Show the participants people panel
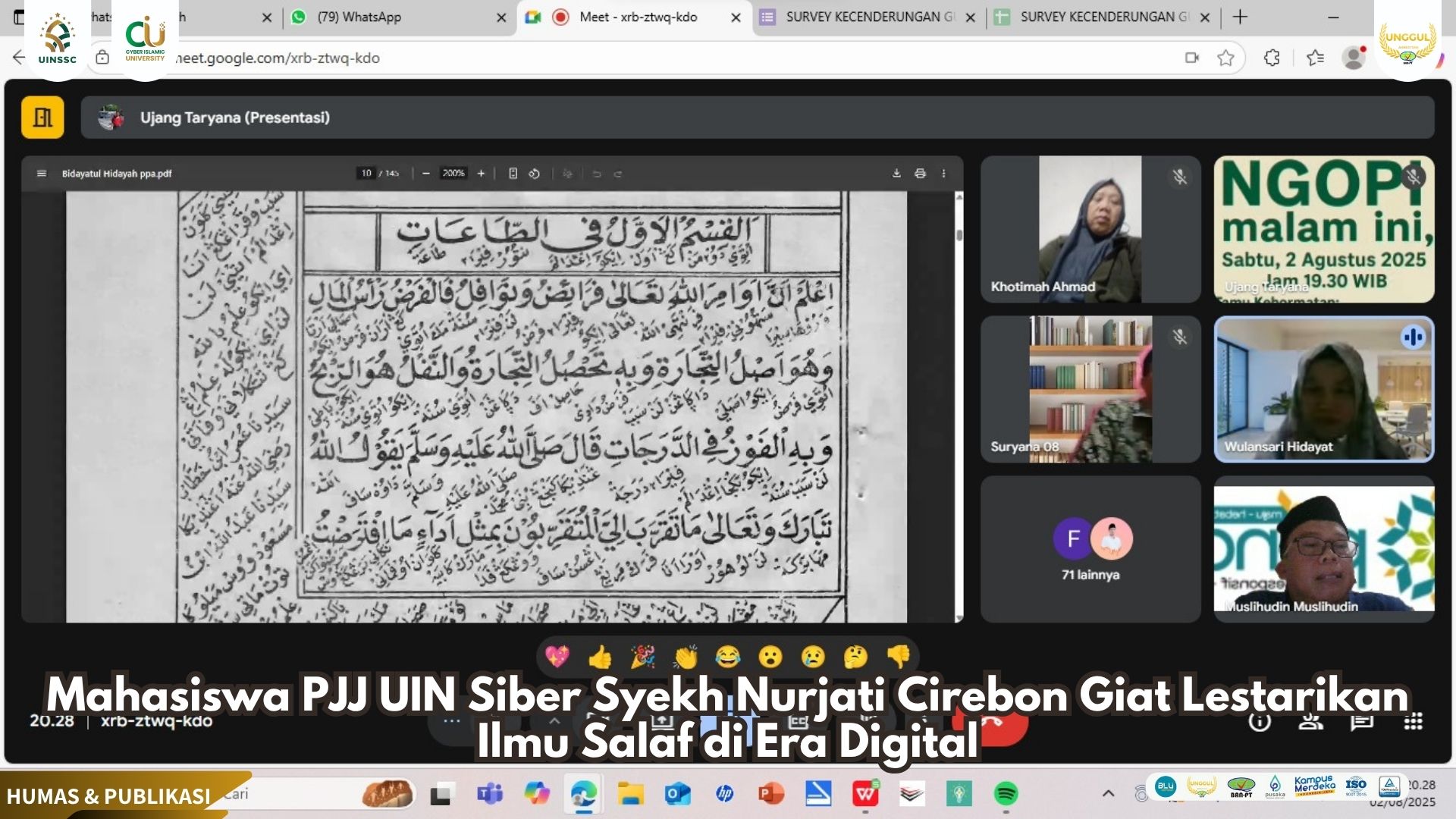The height and width of the screenshot is (819, 1456). coord(1310,721)
